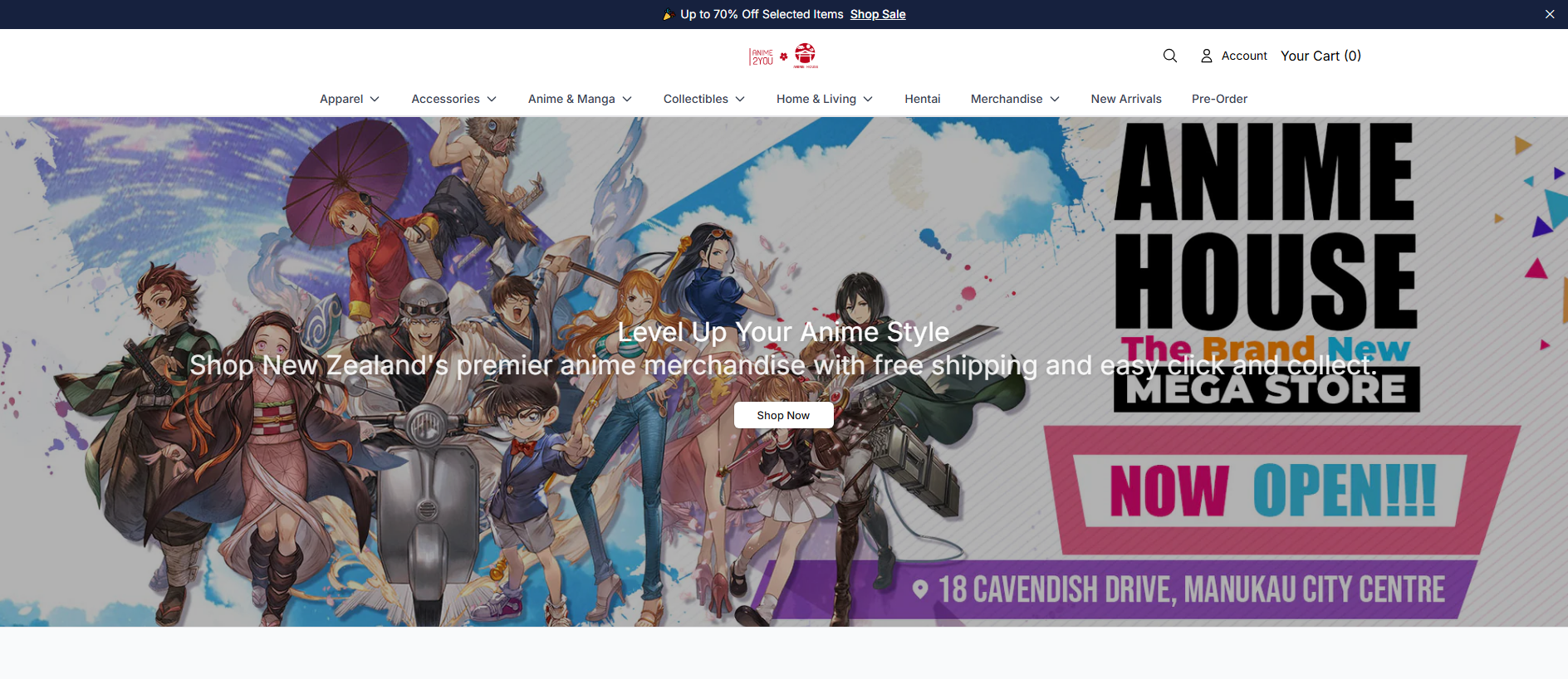The image size is (1568, 679).
Task: Open the Home & Living dropdown
Action: click(825, 99)
